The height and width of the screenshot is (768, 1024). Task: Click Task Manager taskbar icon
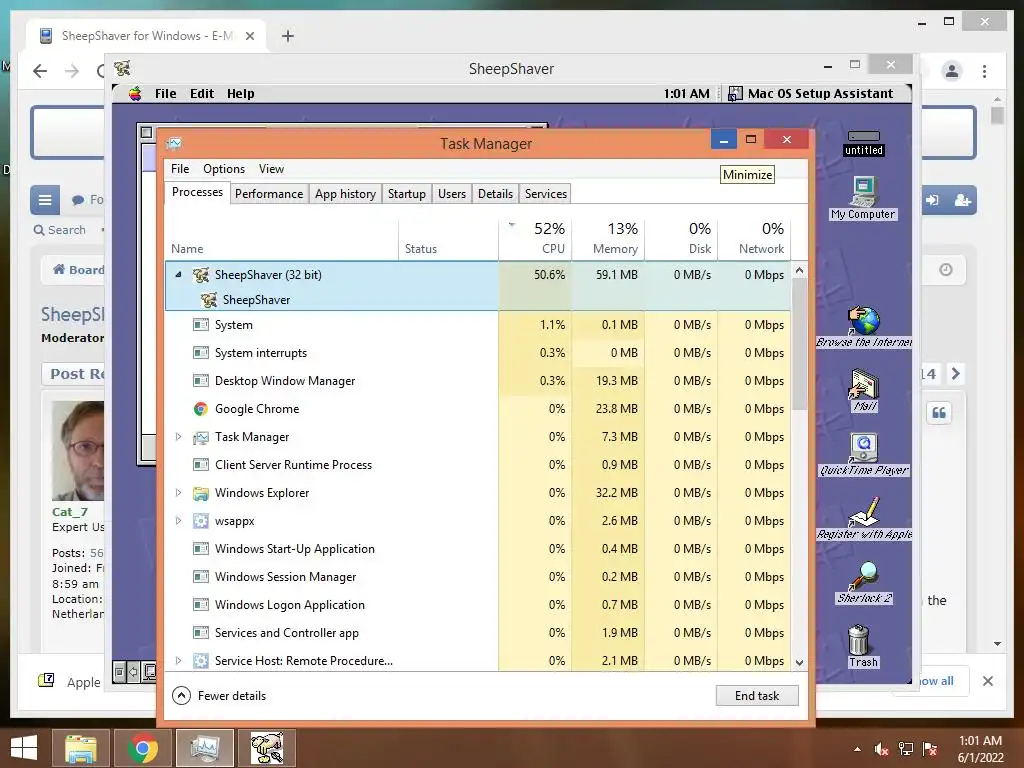click(x=204, y=748)
